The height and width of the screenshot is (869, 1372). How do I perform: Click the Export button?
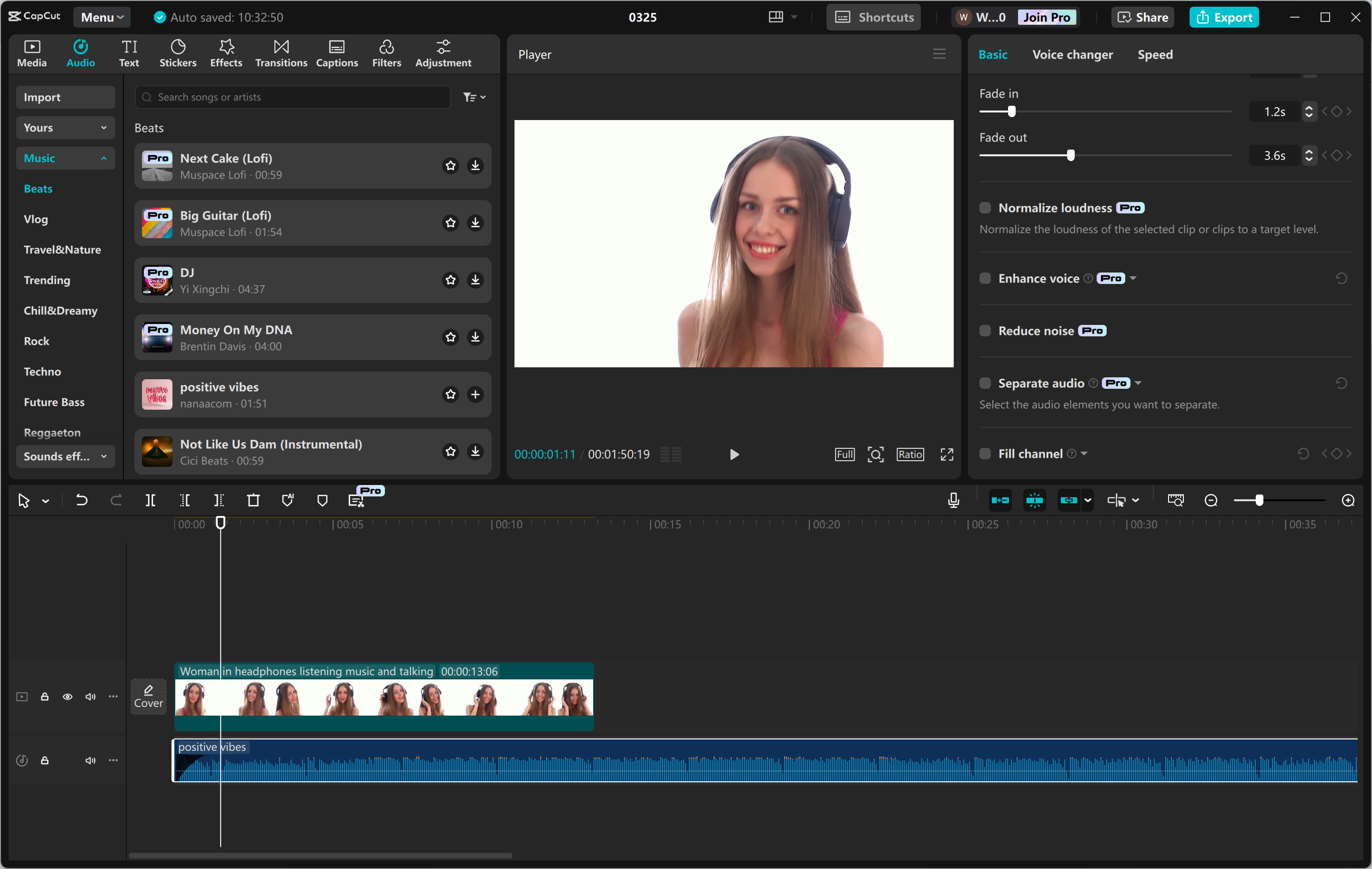click(x=1224, y=17)
